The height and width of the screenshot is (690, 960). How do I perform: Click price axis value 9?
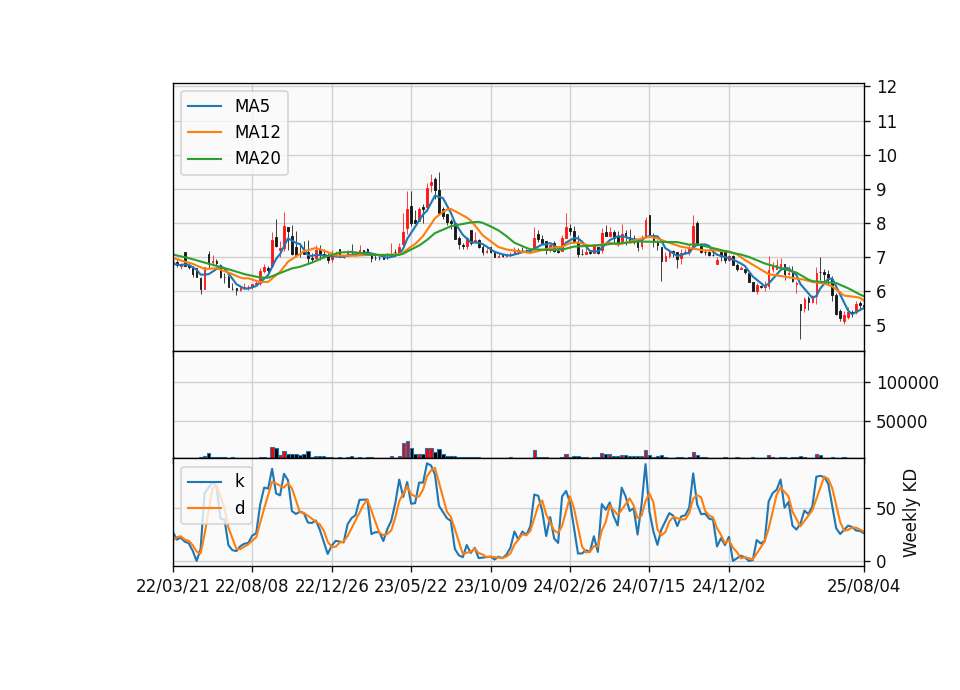click(x=882, y=190)
